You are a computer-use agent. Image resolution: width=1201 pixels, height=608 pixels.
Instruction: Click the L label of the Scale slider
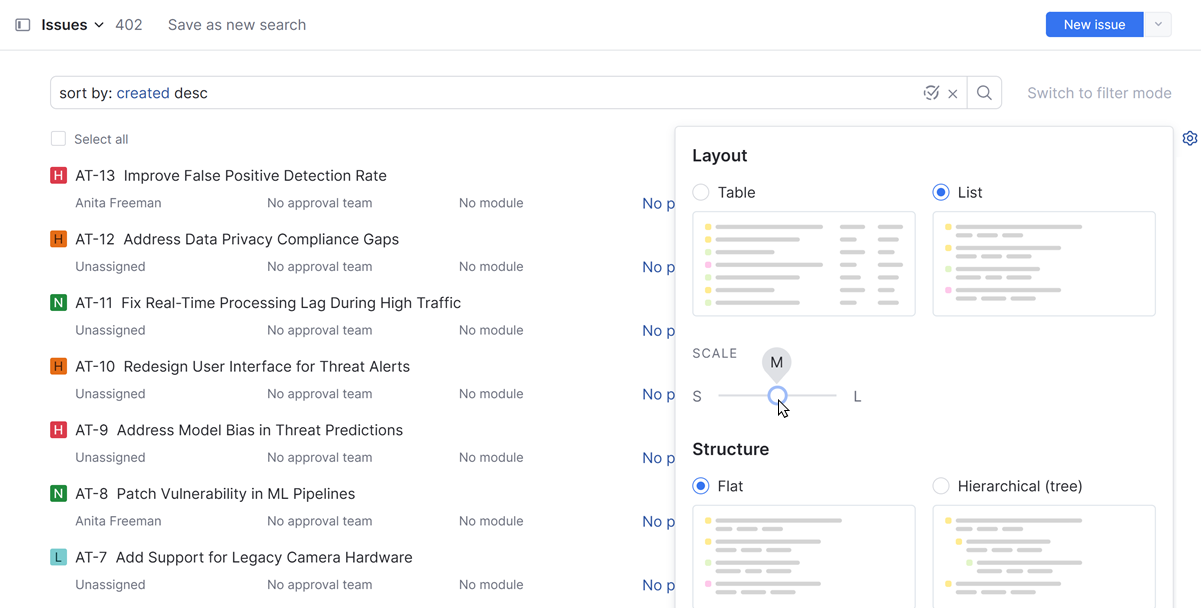click(857, 397)
